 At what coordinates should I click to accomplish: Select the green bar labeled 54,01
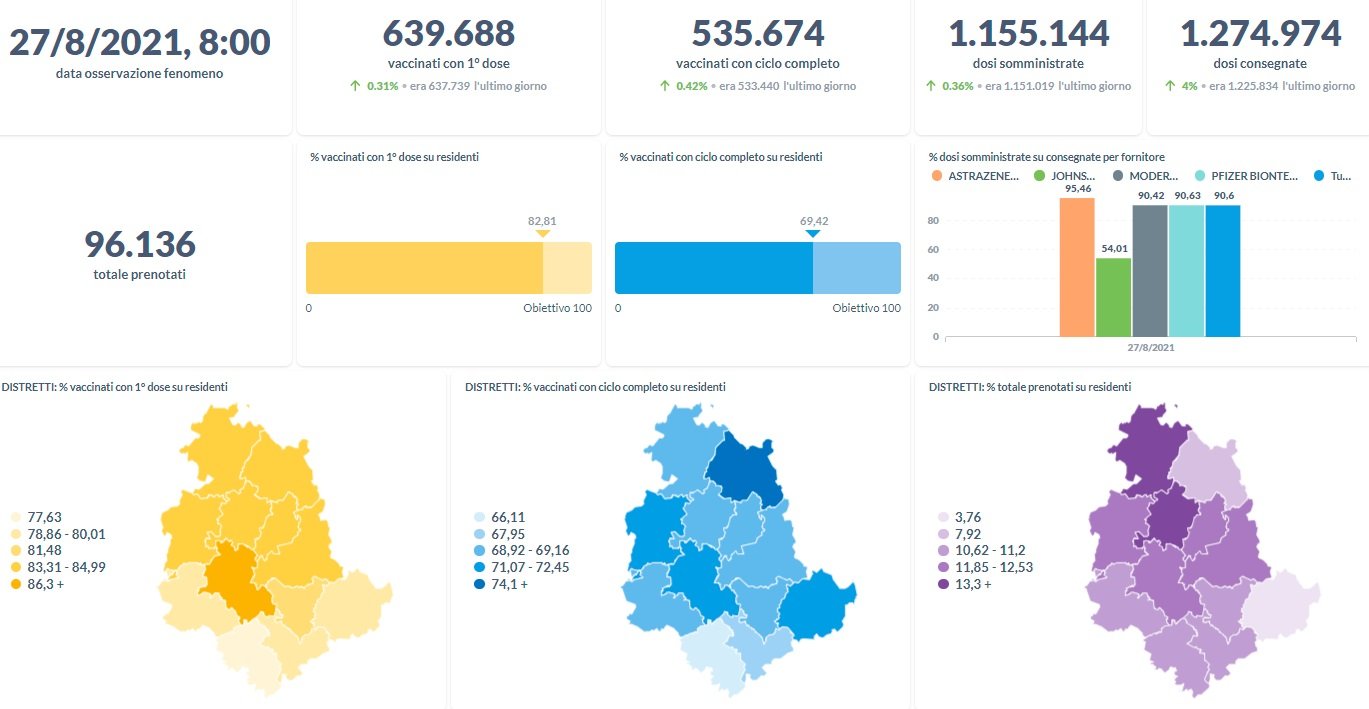coord(1113,297)
